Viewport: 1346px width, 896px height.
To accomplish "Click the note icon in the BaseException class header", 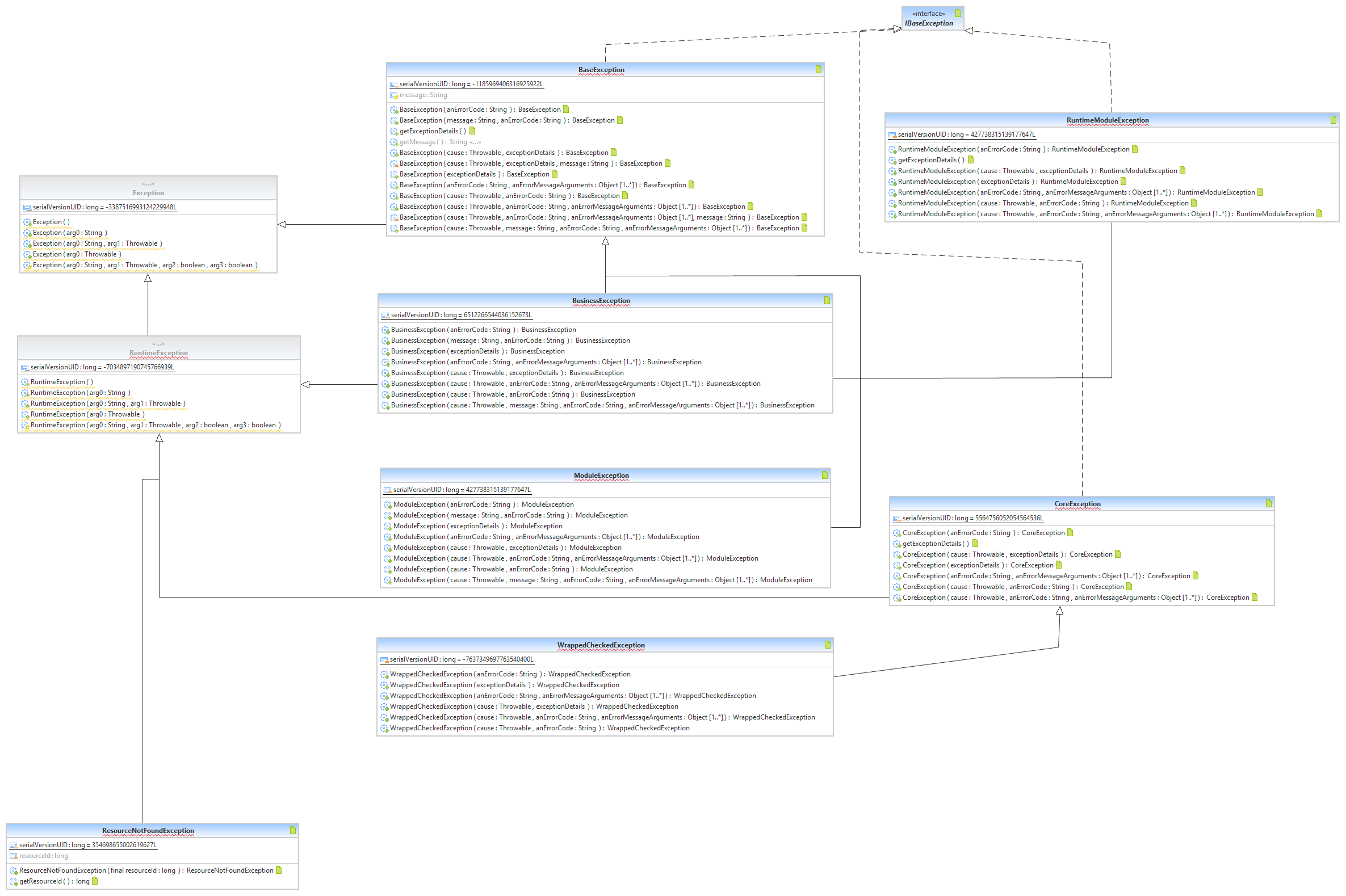I will click(x=819, y=69).
